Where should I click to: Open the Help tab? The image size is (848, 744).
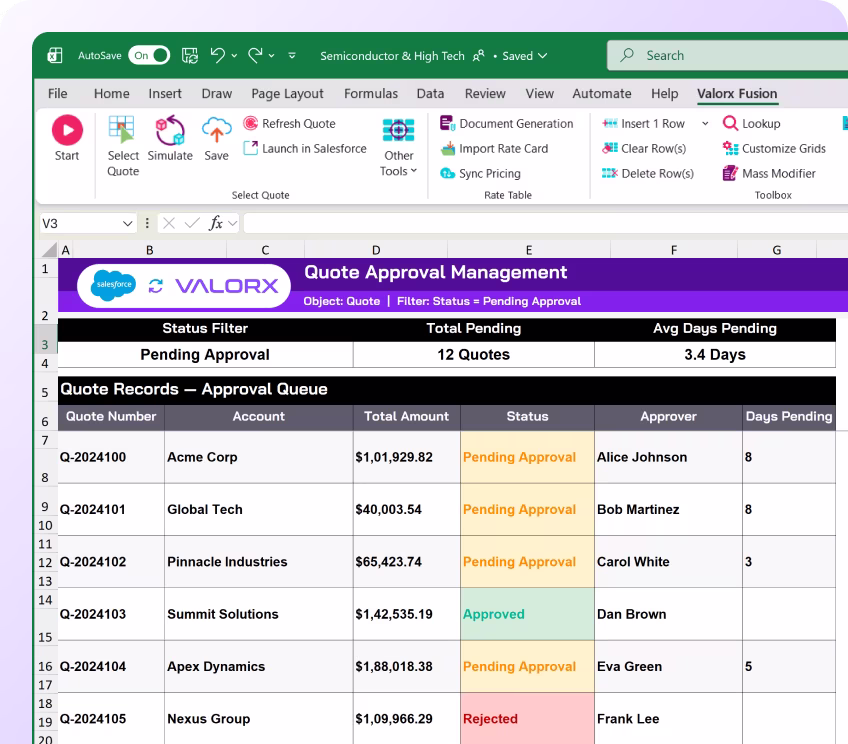pyautogui.click(x=665, y=94)
